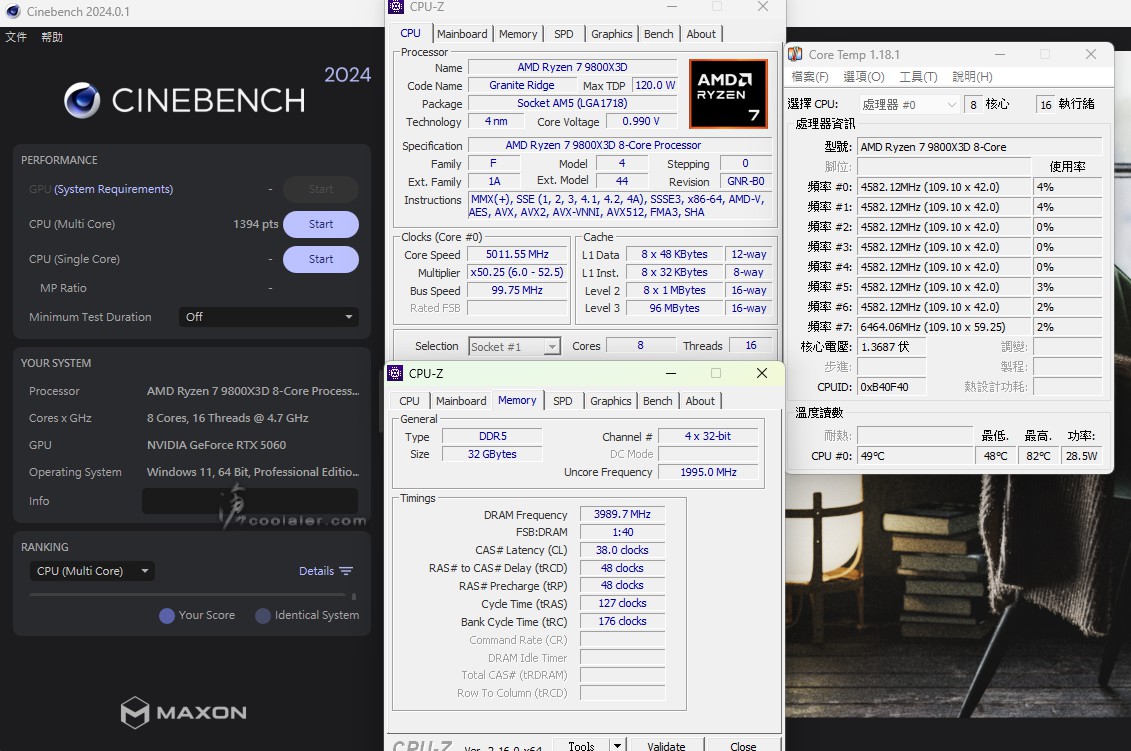The image size is (1131, 751).
Task: Click the Cinebench sphere logo
Action: 82,100
